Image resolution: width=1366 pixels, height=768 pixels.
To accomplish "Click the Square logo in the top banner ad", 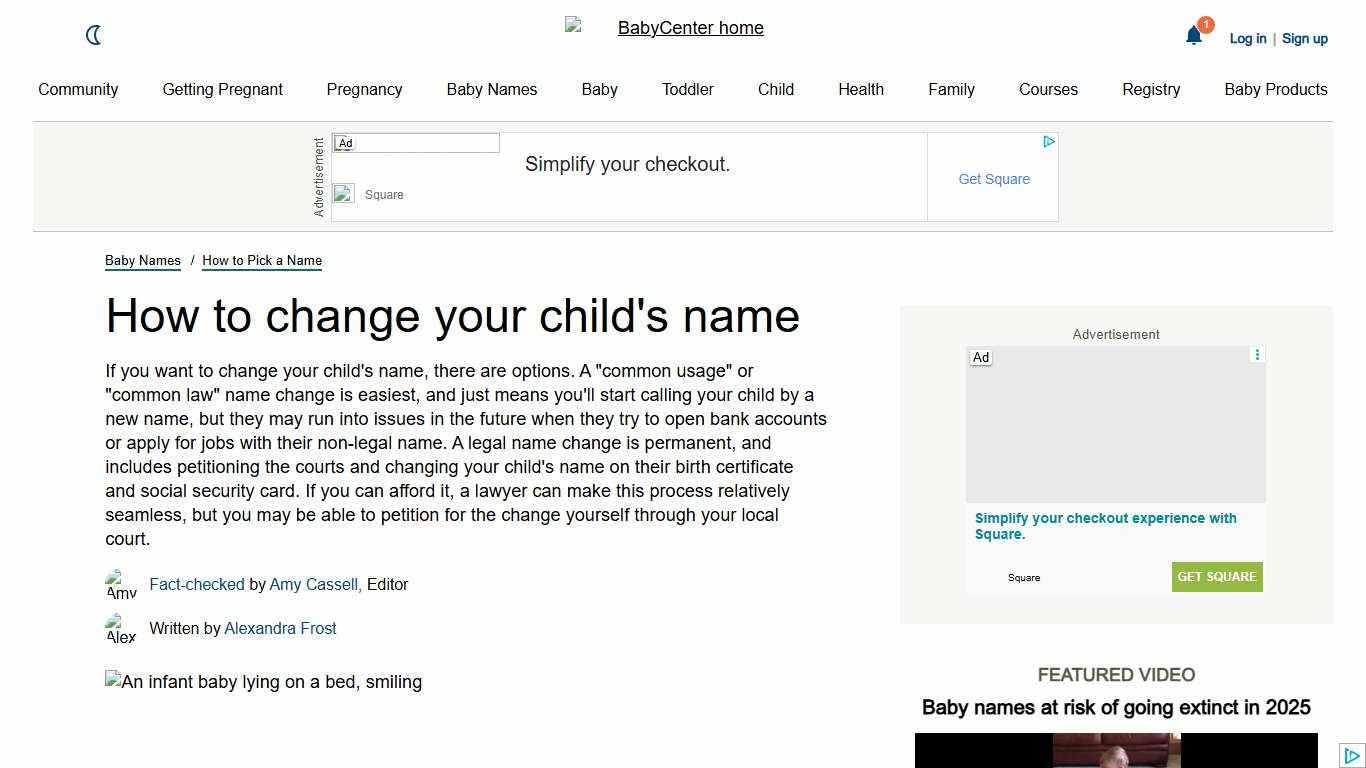I will 343,193.
